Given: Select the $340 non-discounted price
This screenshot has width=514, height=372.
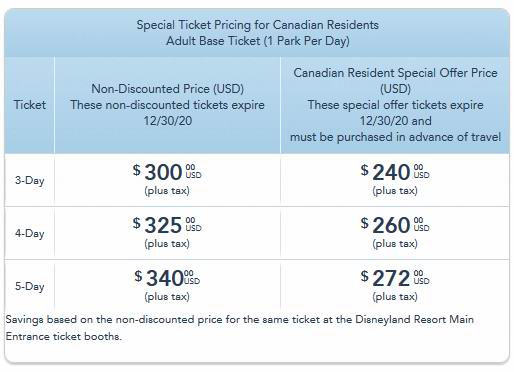Looking at the screenshot, I should pos(167,278).
